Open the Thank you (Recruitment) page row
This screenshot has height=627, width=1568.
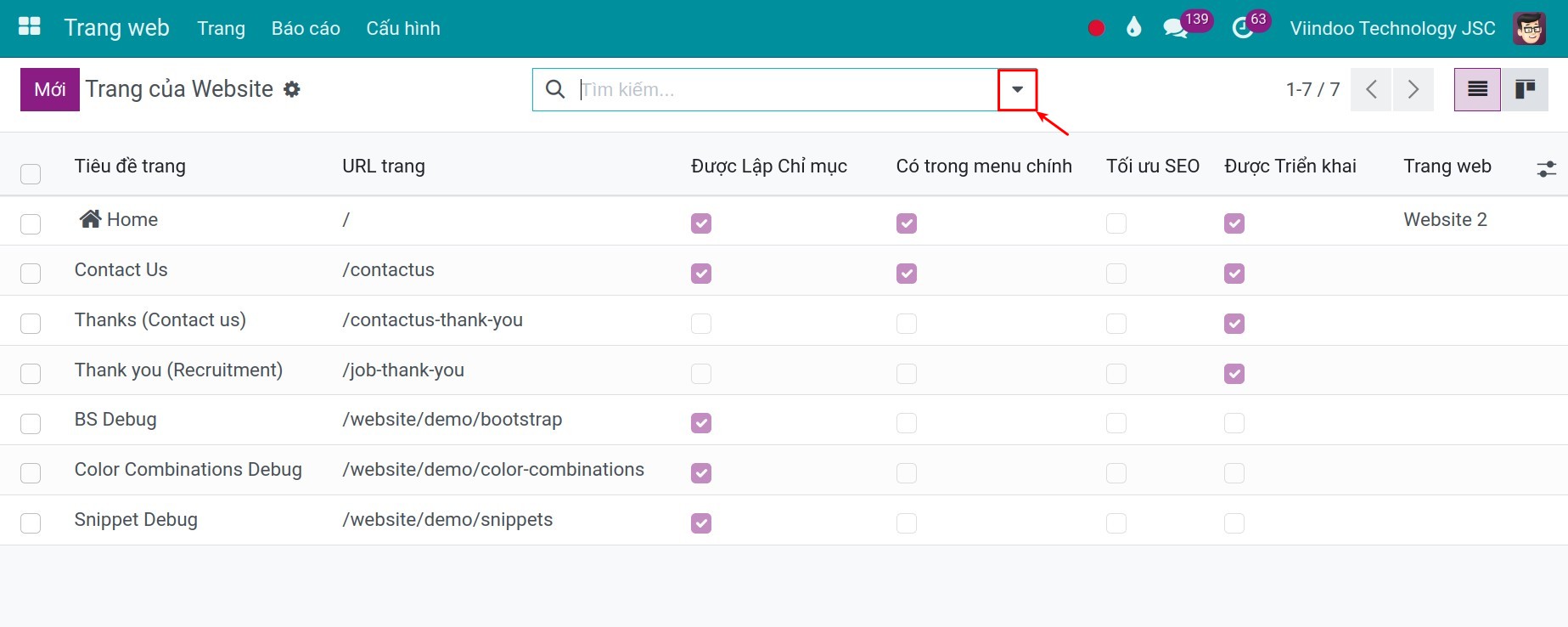click(x=784, y=370)
